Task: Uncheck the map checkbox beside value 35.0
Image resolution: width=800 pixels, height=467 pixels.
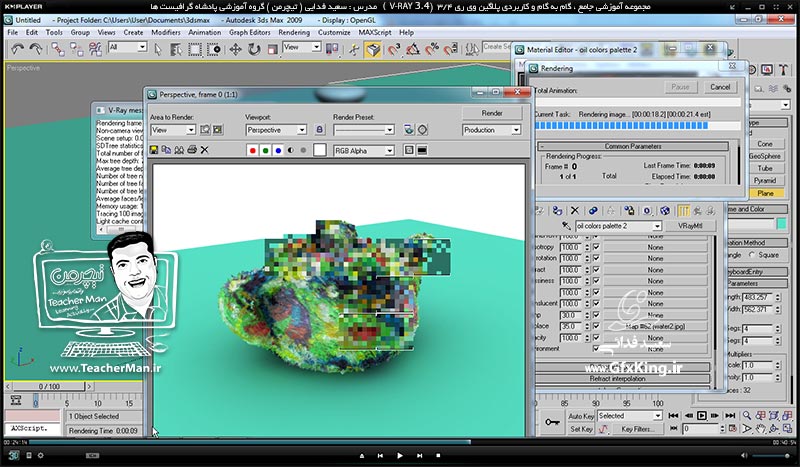Action: click(596, 326)
